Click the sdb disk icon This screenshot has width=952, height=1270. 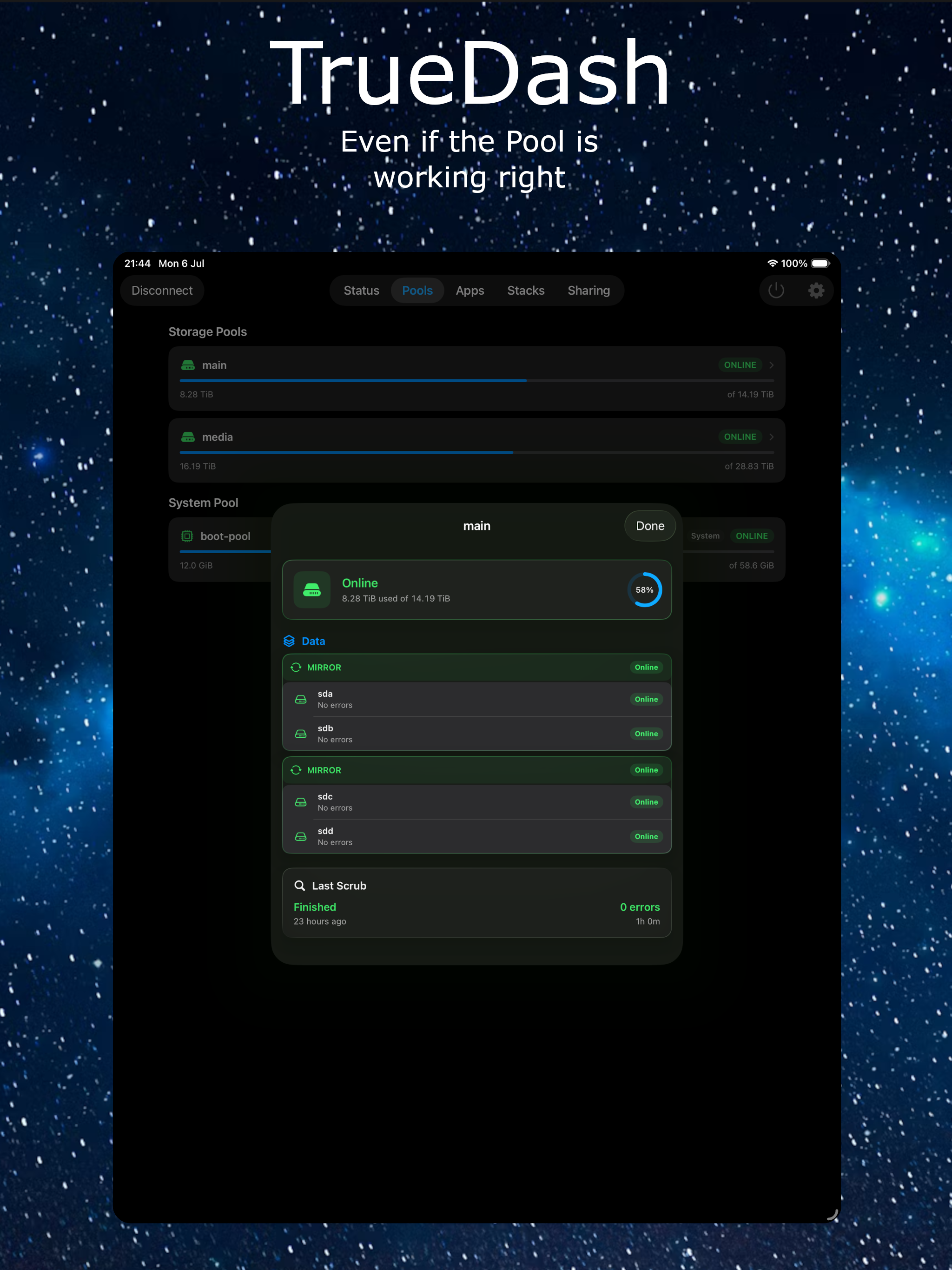pyautogui.click(x=300, y=734)
